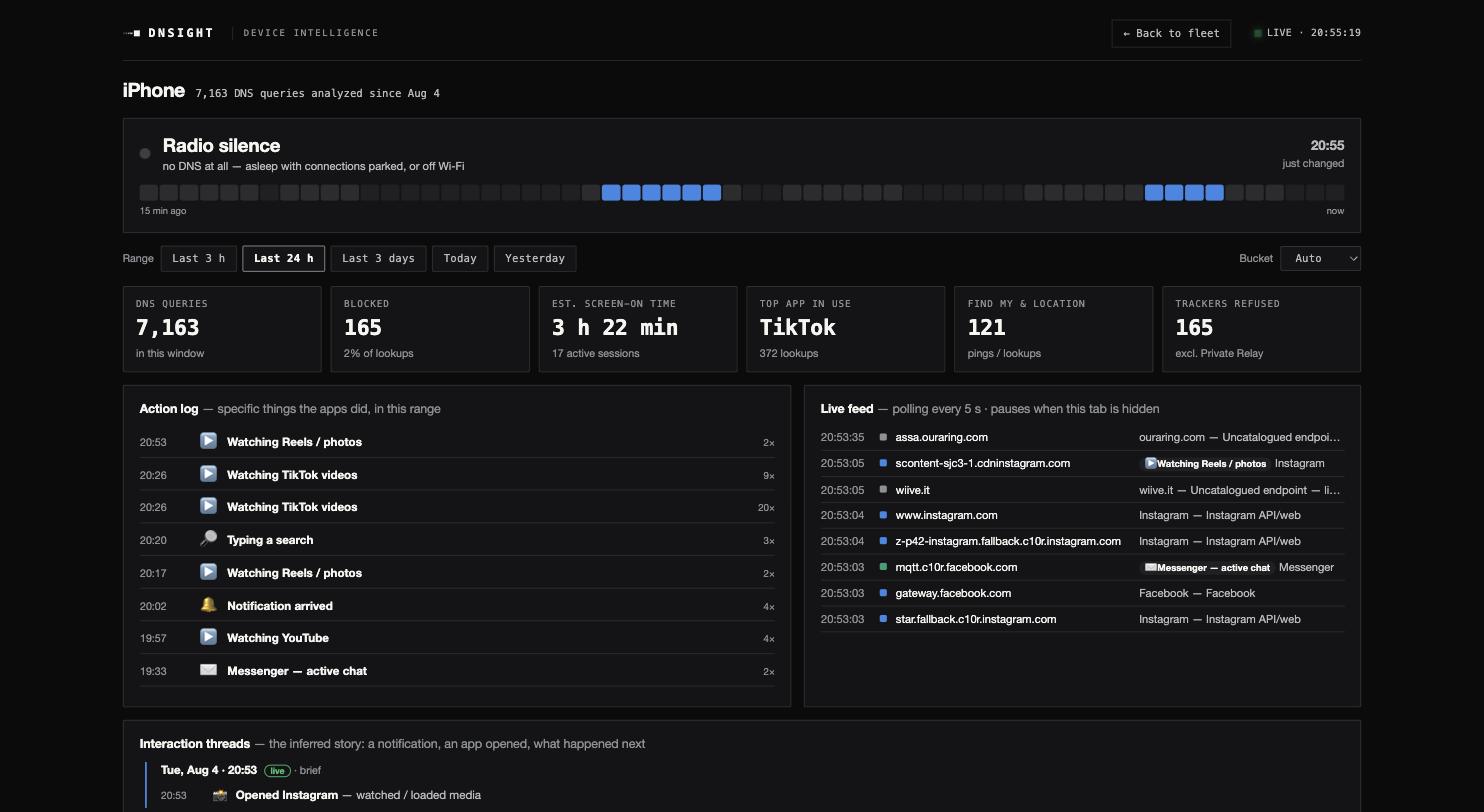Click the blue marker for z-p42-instagram.fallback.c10r.instagram.com
The image size is (1484, 812).
pos(883,541)
